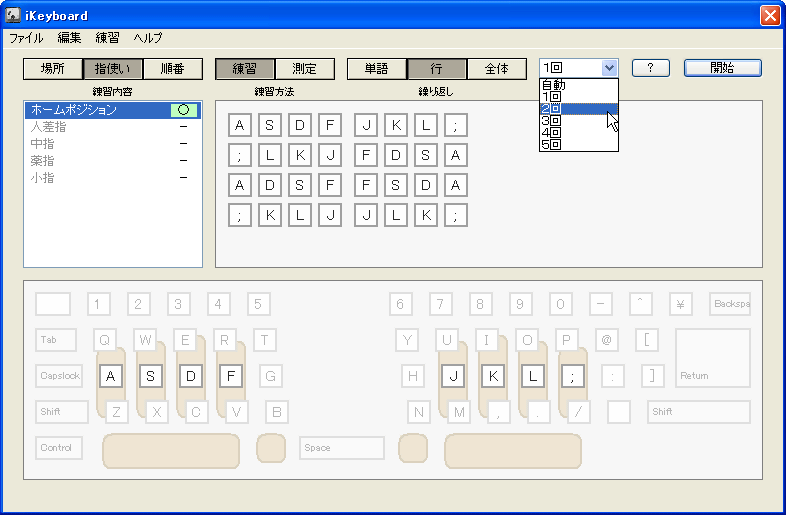Select the 行 repeat mode toggle
This screenshot has height=515, width=786.
437,69
